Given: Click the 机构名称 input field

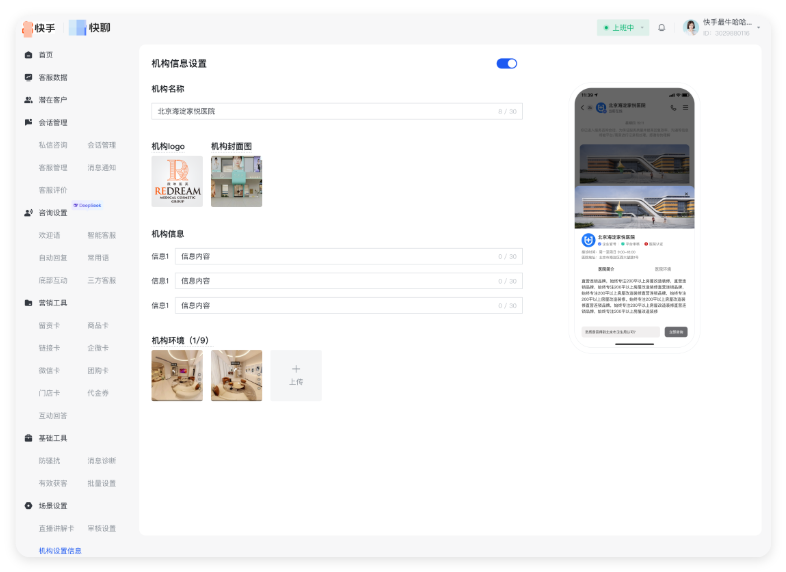Looking at the screenshot, I should (x=337, y=111).
